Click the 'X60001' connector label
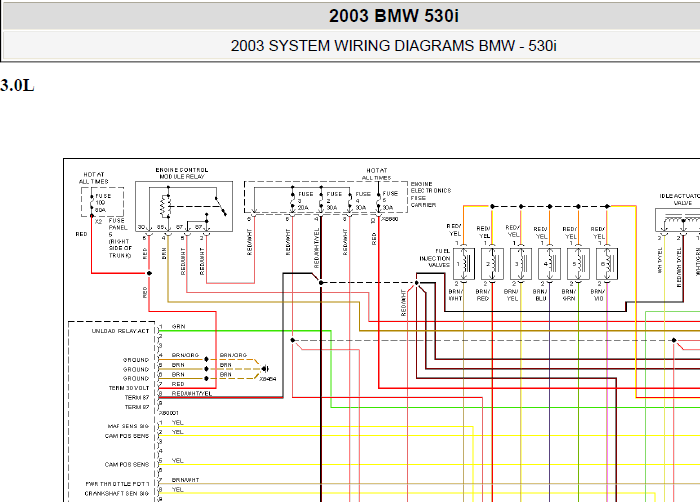The height and width of the screenshot is (502, 700). click(x=169, y=413)
